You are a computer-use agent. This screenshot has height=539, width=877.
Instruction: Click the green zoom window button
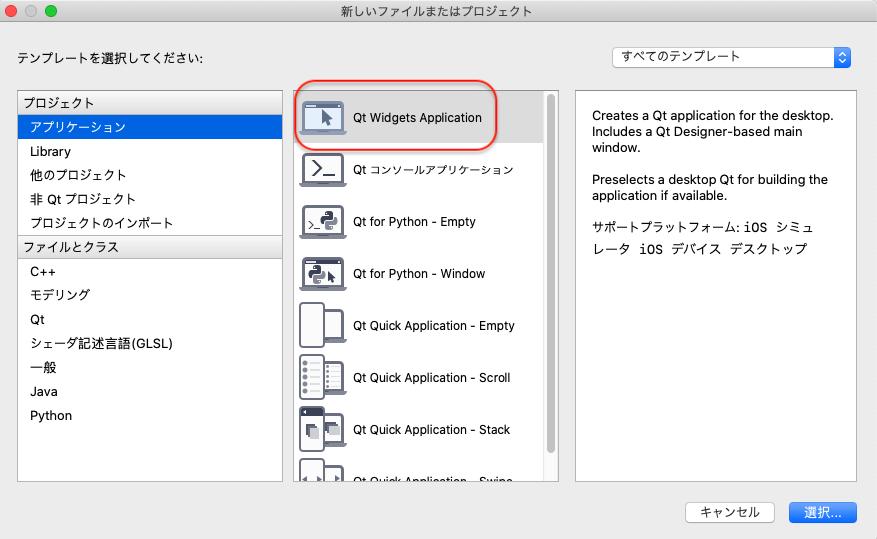pyautogui.click(x=51, y=11)
